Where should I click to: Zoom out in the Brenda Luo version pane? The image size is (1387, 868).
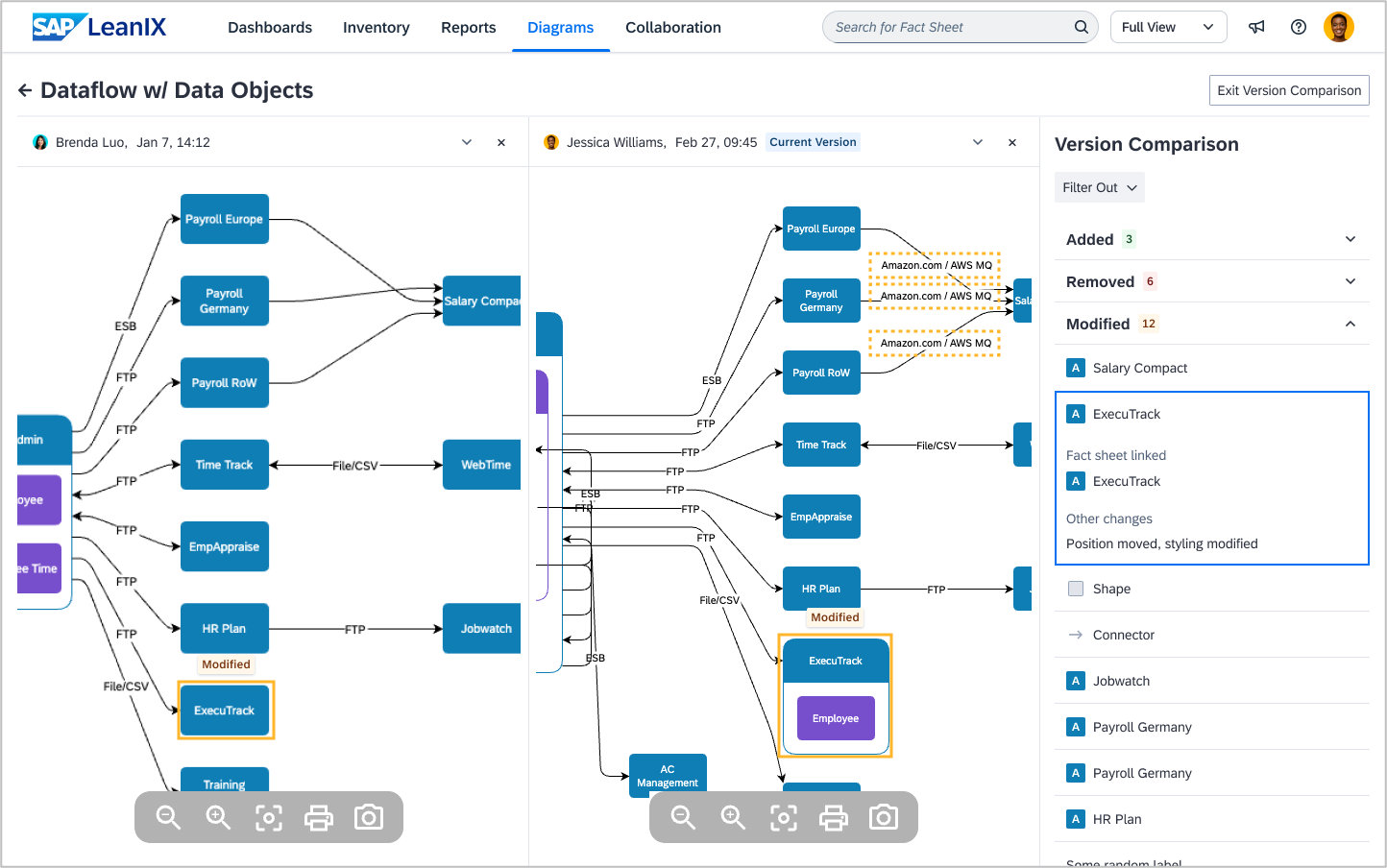[169, 817]
